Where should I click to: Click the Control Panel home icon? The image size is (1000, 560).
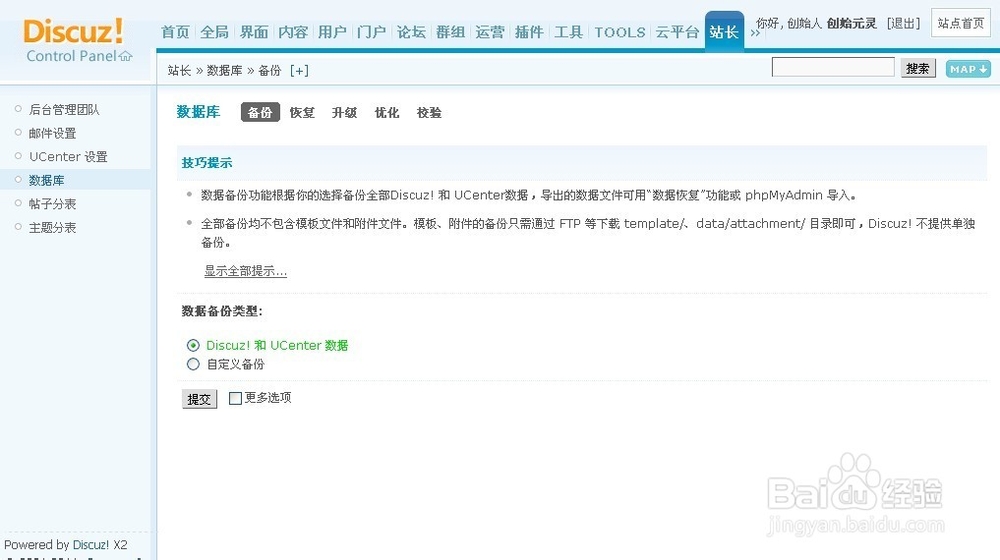126,56
